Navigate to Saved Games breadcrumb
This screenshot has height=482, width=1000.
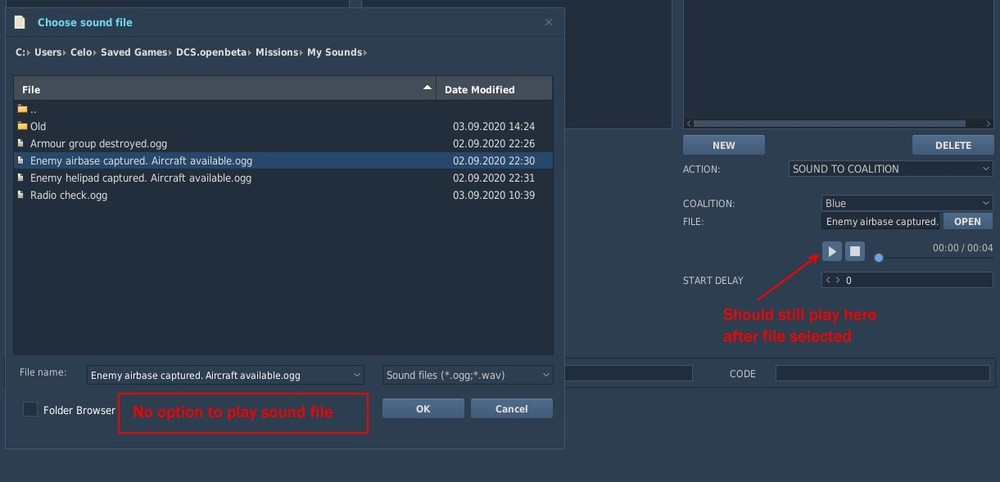pyautogui.click(x=134, y=52)
